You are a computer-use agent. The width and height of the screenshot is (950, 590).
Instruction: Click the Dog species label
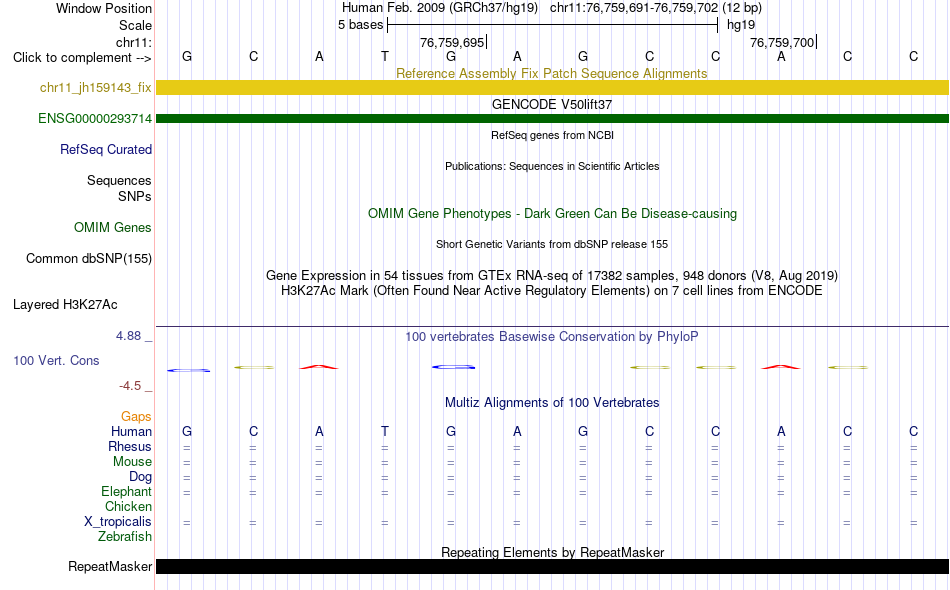pos(140,477)
